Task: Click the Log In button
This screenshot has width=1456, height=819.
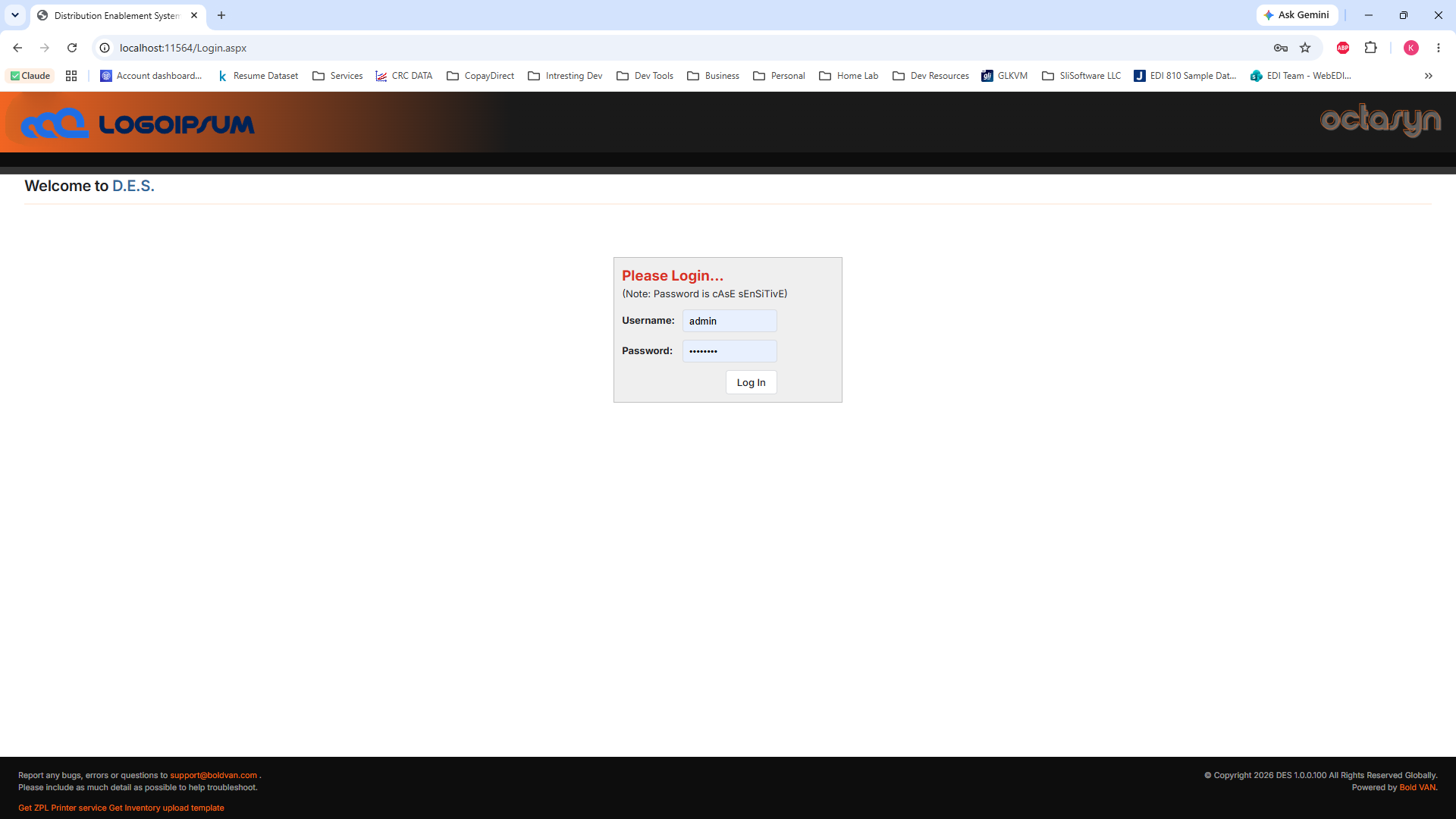Action: point(751,382)
